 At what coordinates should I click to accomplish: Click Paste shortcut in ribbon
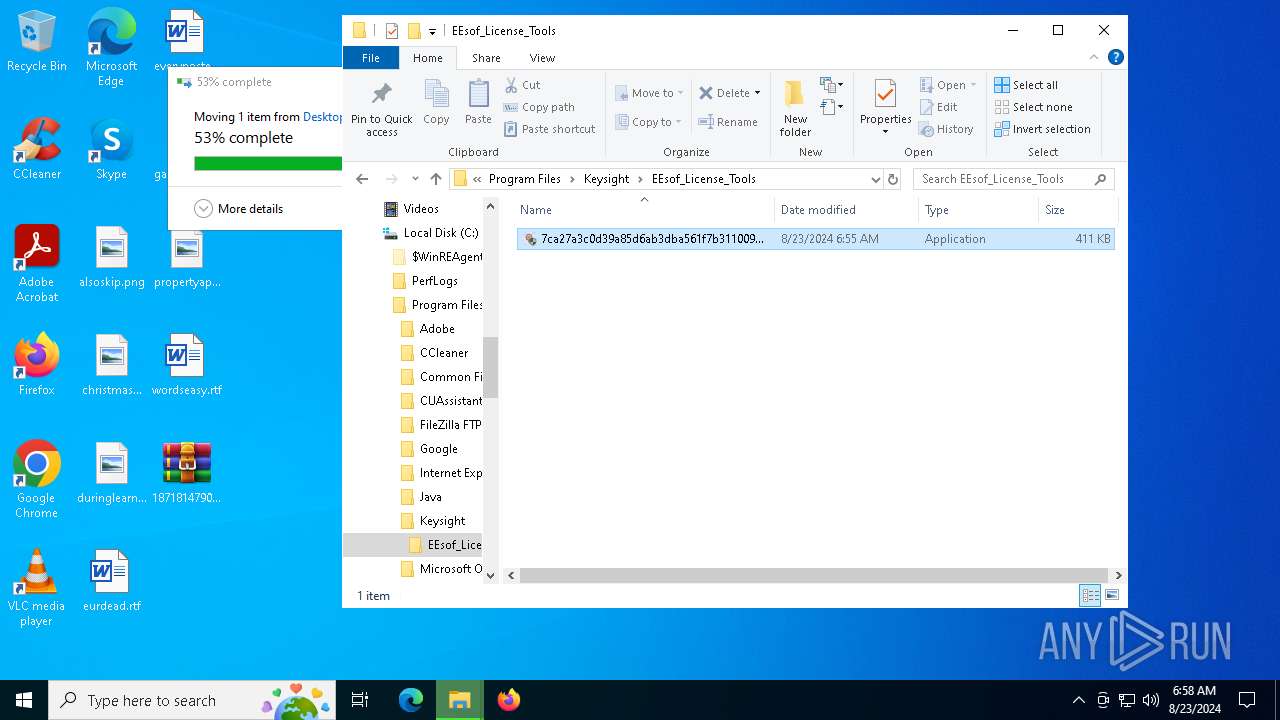click(550, 129)
